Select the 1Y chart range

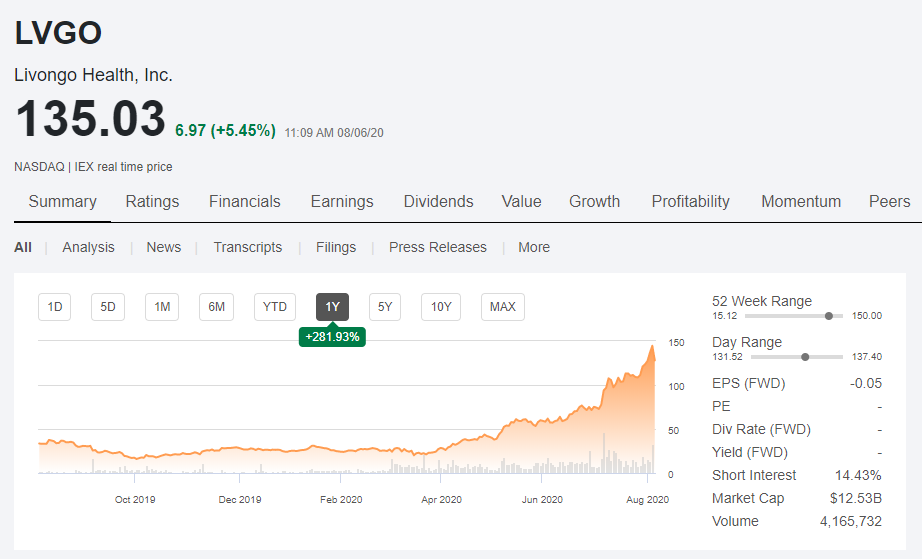332,307
